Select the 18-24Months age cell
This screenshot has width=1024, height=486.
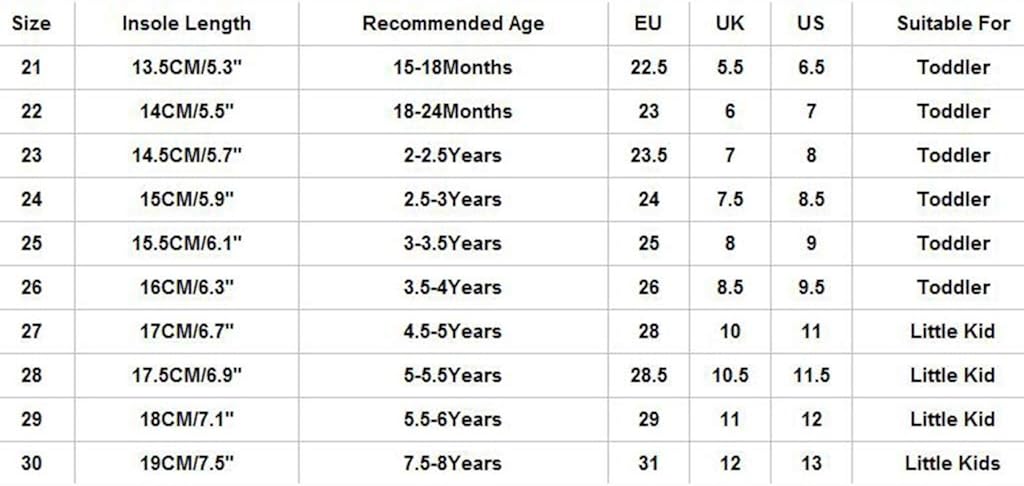coord(453,111)
